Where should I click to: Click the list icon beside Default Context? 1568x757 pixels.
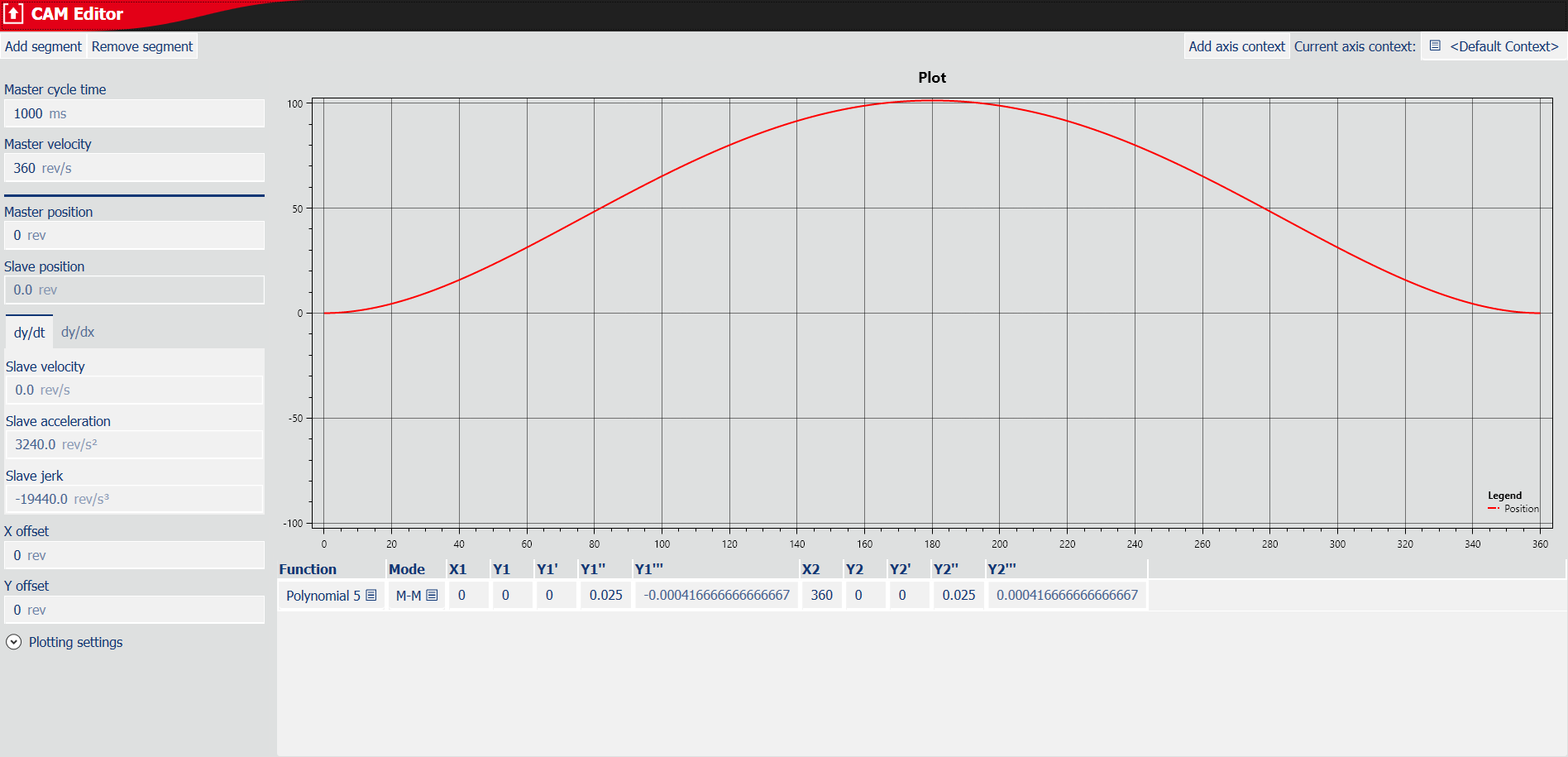click(1435, 46)
